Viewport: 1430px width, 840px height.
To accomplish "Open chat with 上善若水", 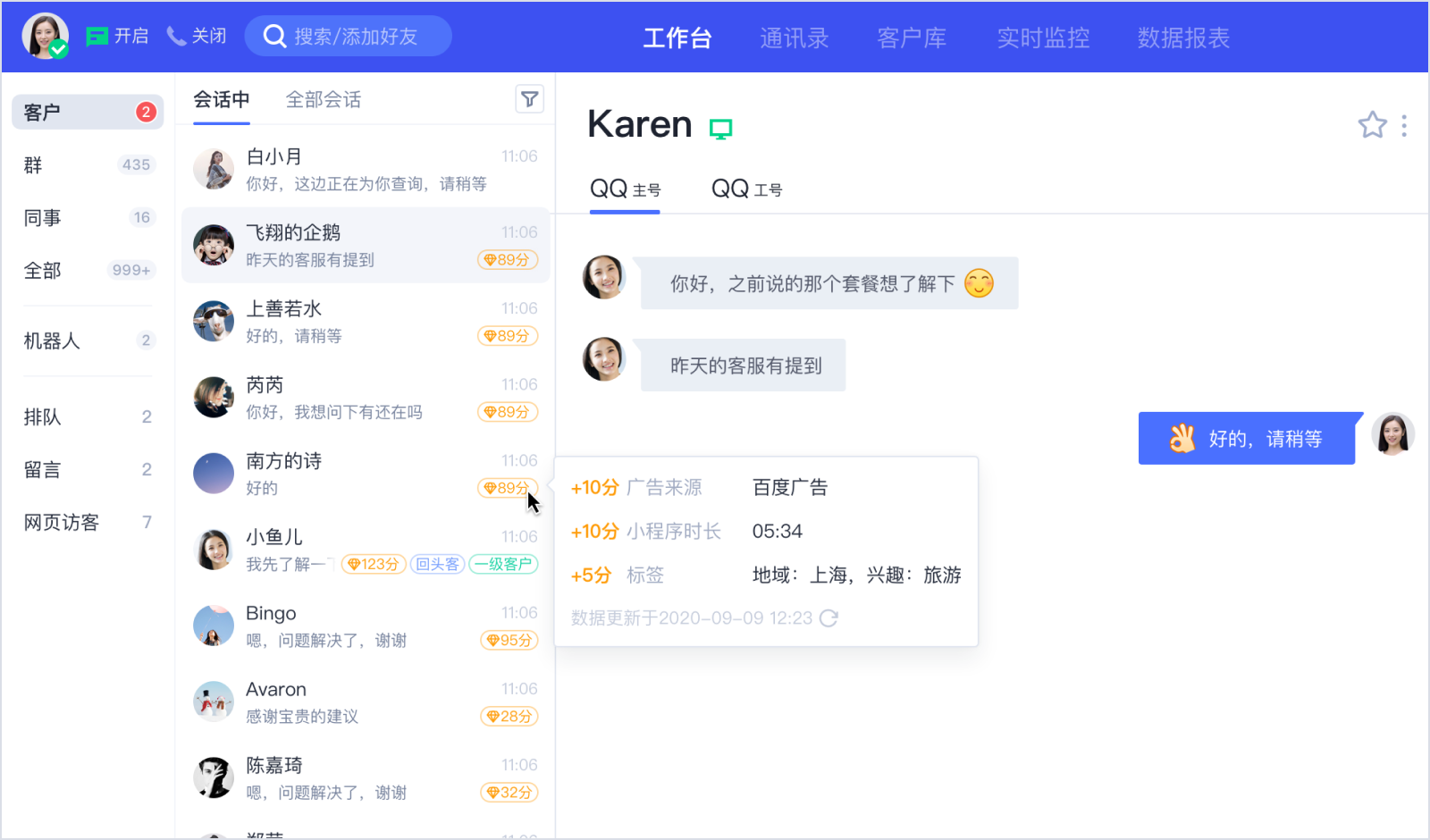I will point(366,322).
